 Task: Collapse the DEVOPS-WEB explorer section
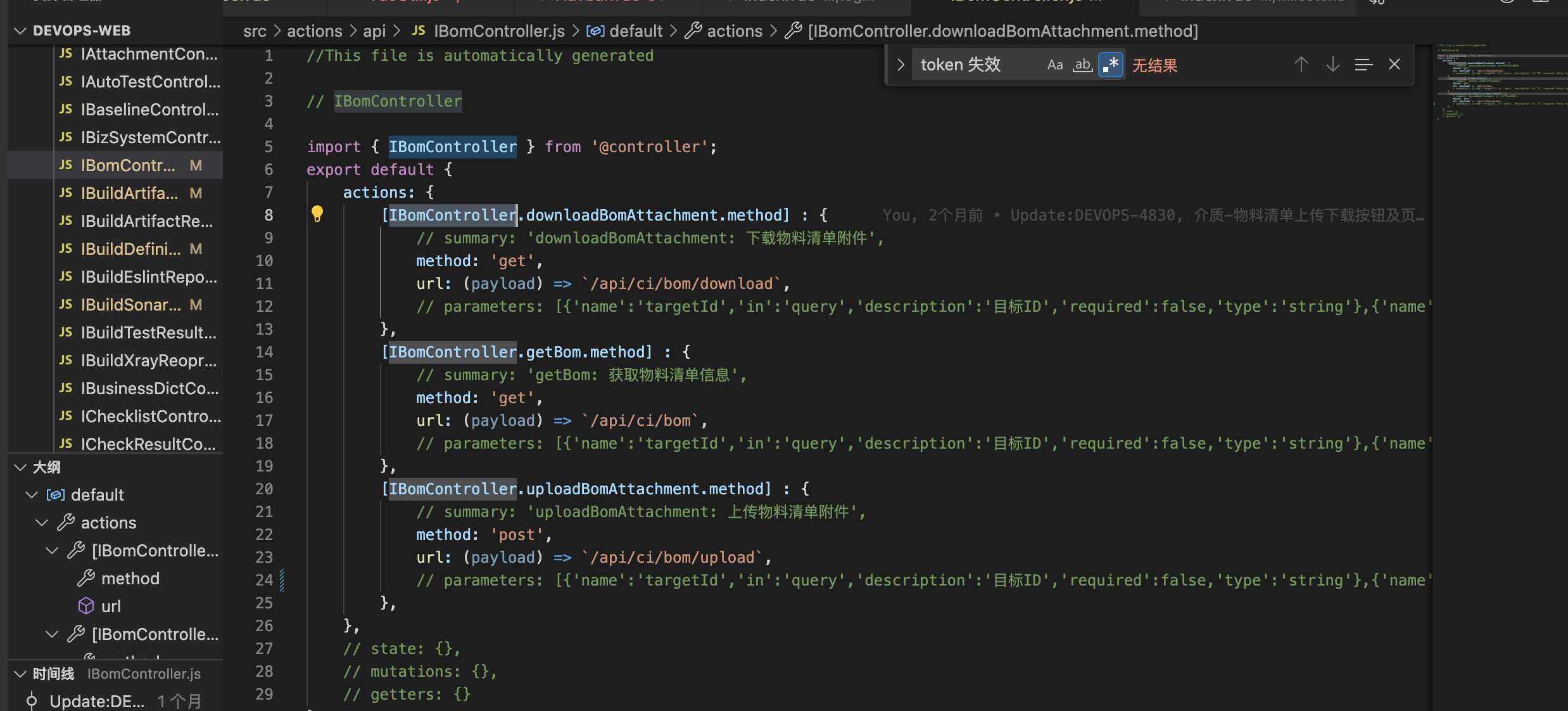pyautogui.click(x=20, y=30)
